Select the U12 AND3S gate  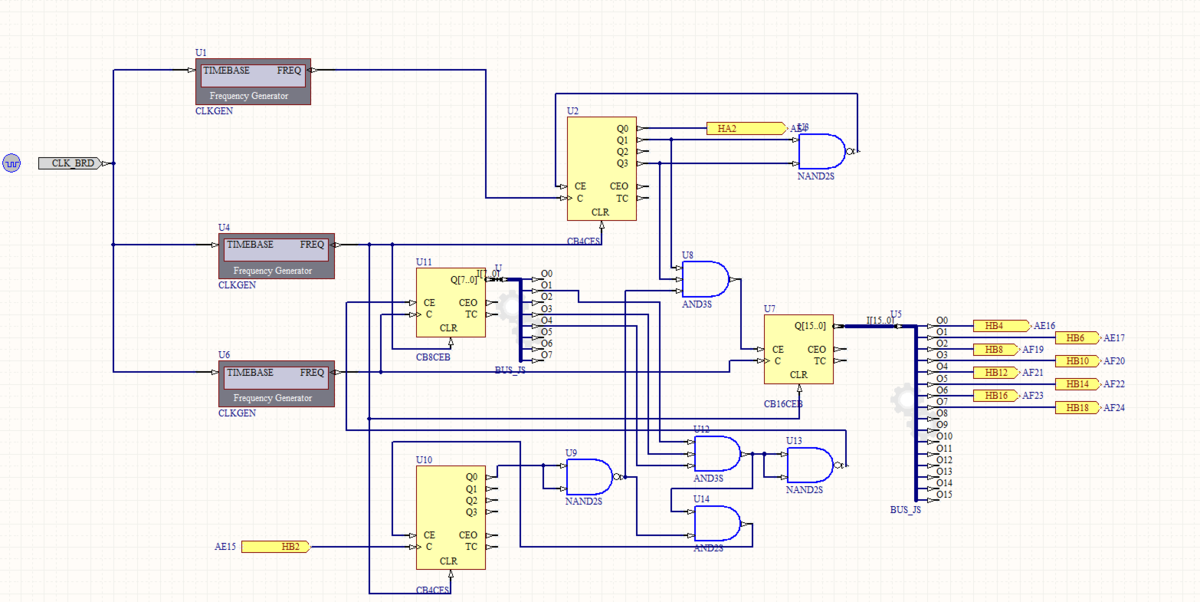click(x=717, y=454)
